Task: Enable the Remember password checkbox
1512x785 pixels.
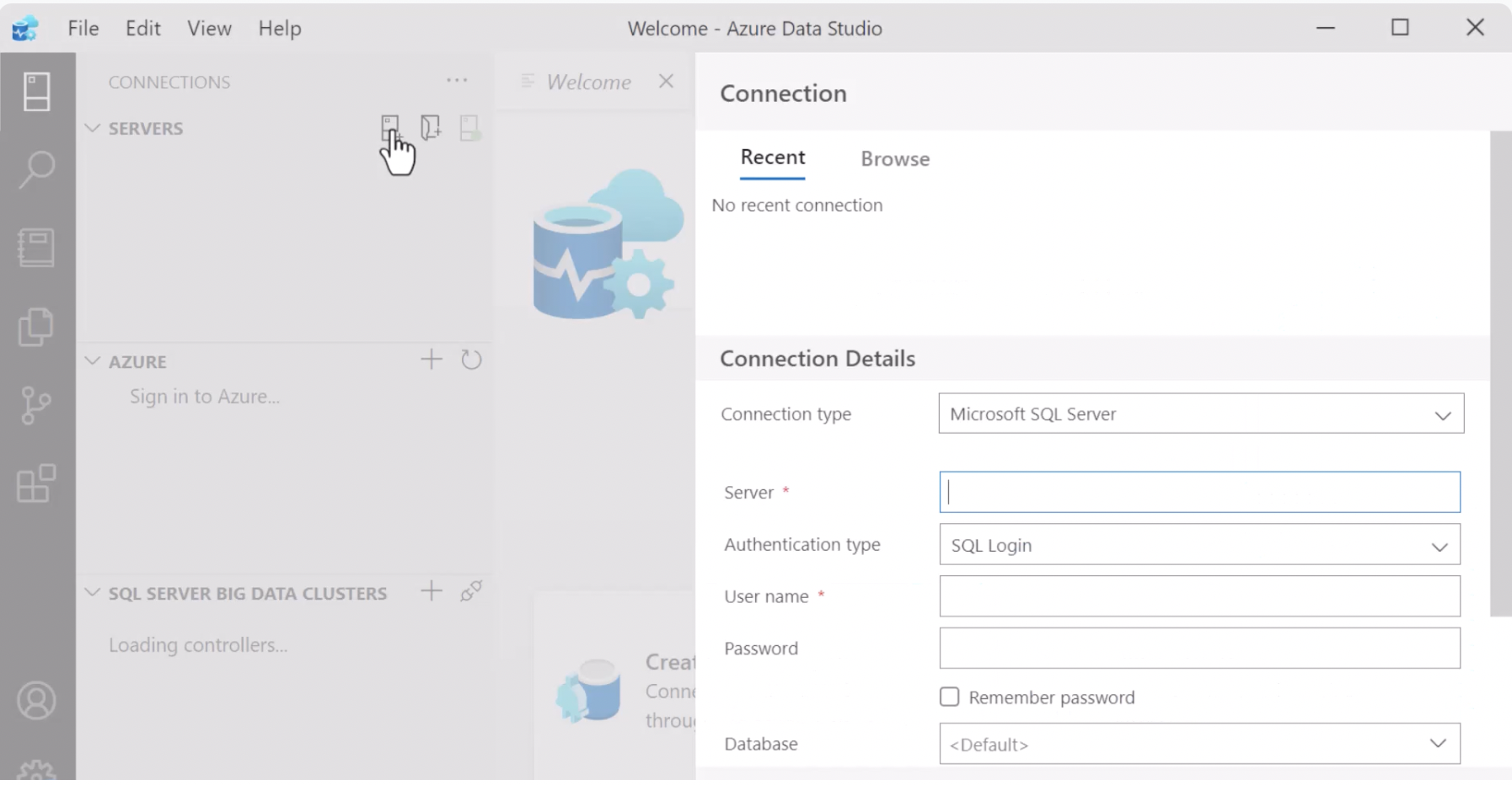Action: (951, 697)
